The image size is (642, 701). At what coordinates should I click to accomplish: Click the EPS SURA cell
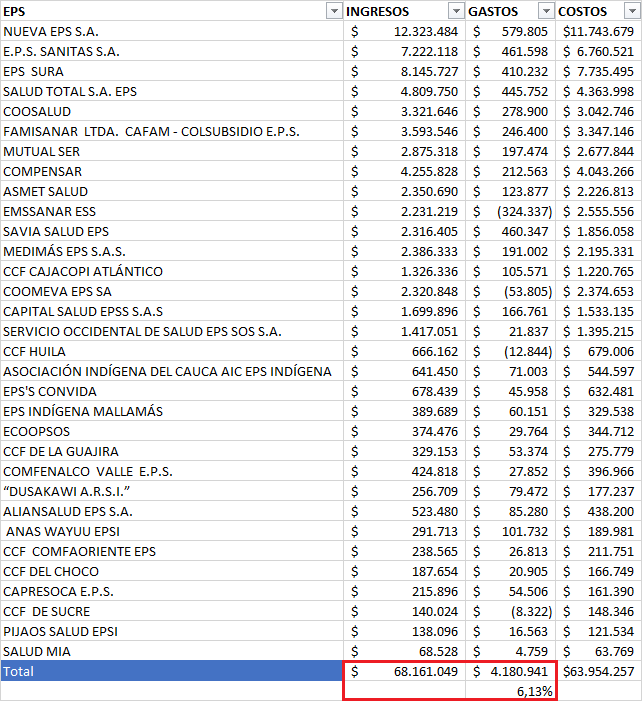(x=172, y=72)
